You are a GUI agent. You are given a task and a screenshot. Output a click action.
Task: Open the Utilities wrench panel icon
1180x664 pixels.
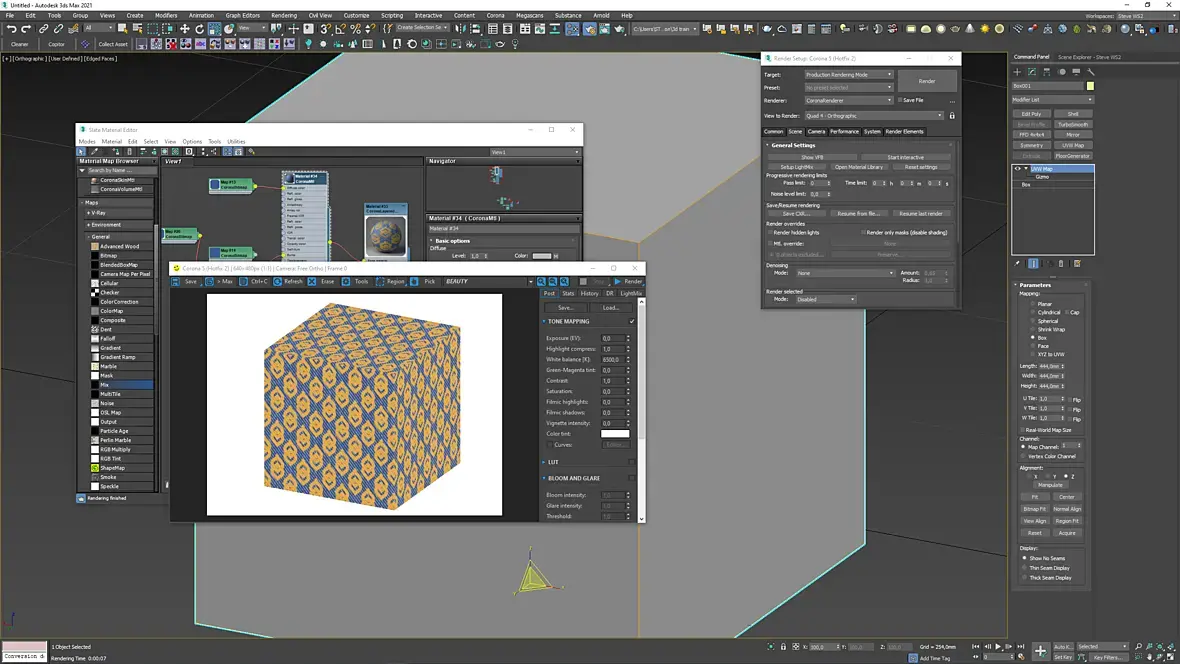1091,72
